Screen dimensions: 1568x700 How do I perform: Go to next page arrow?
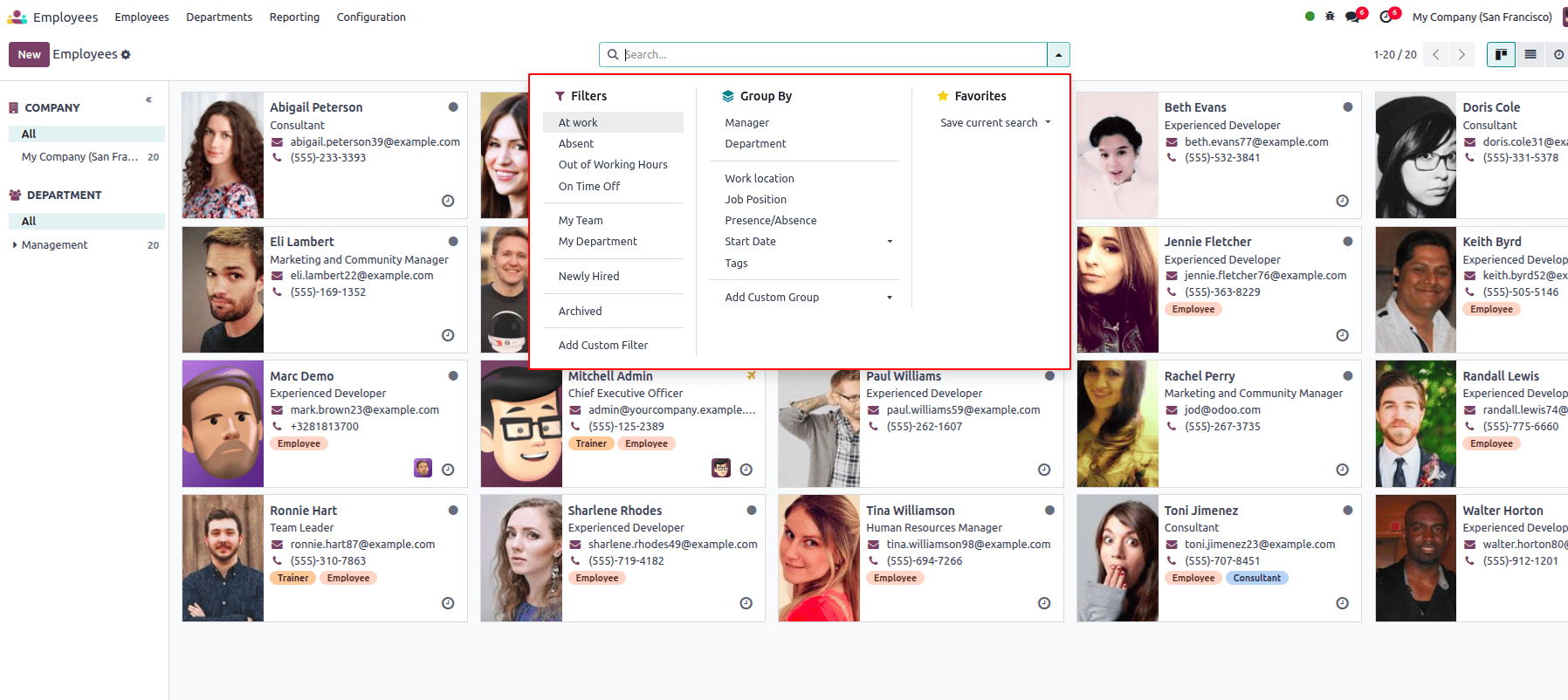point(1461,54)
